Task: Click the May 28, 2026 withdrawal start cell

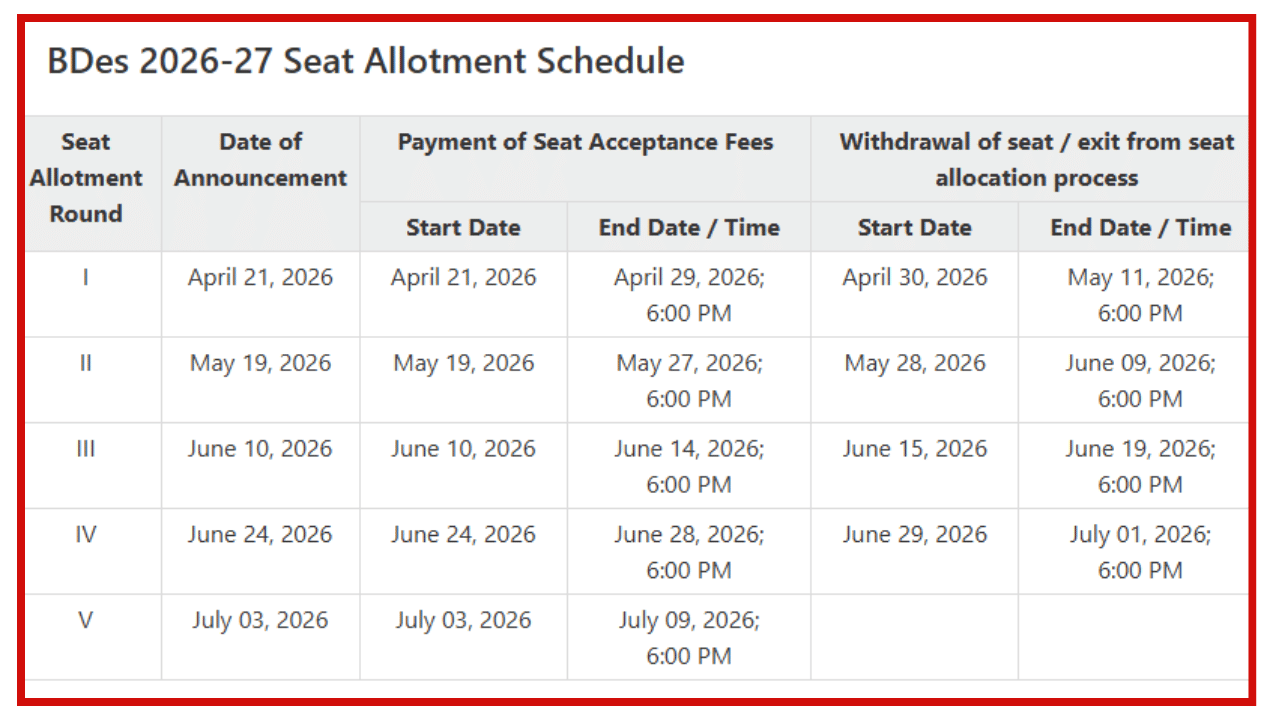Action: point(914,363)
